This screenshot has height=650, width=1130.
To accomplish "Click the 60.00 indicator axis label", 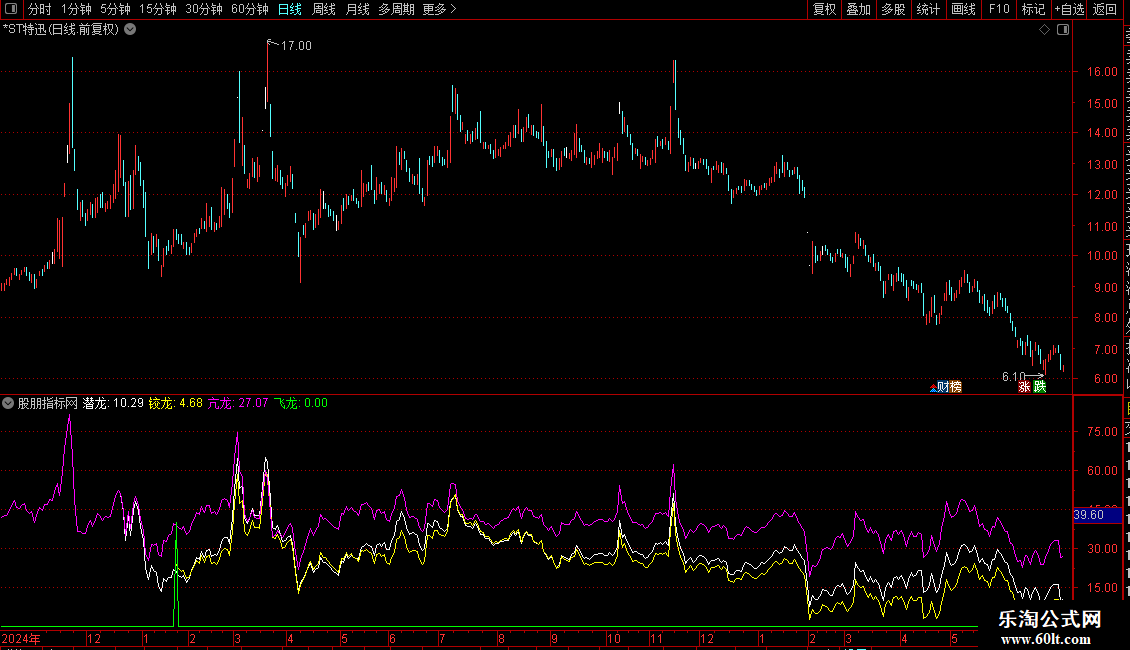I will [1103, 471].
